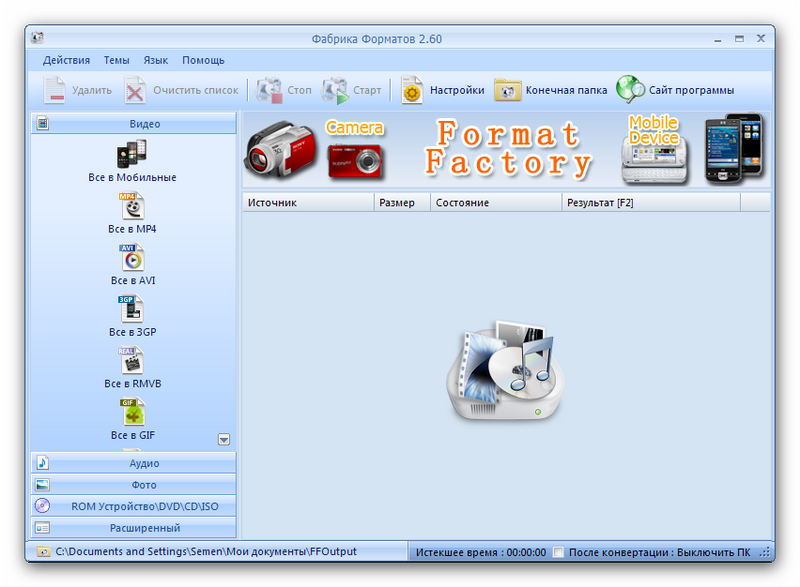Click the Mobile Device banner text
This screenshot has width=800, height=587.
[x=654, y=130]
